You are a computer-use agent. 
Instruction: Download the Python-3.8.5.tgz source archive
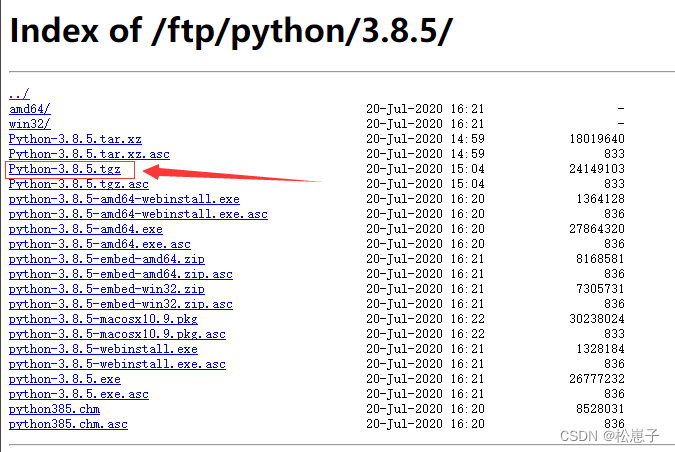point(65,169)
